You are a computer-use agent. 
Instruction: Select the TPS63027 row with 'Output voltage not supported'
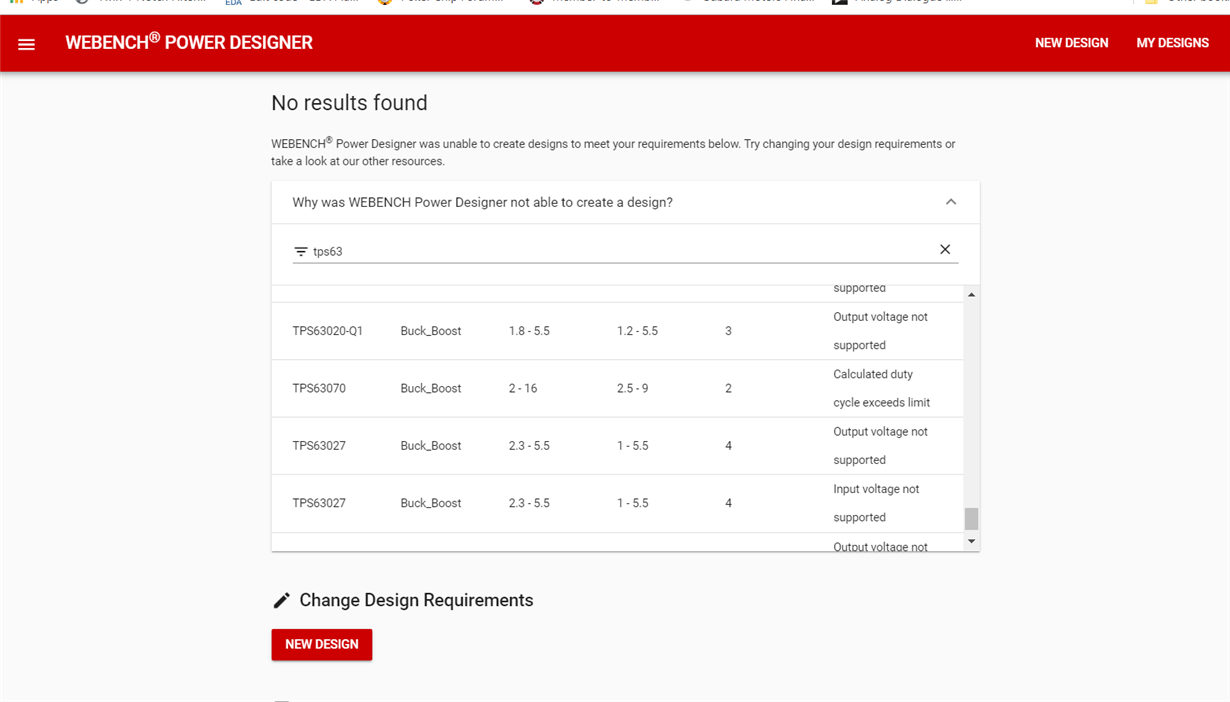coord(617,446)
